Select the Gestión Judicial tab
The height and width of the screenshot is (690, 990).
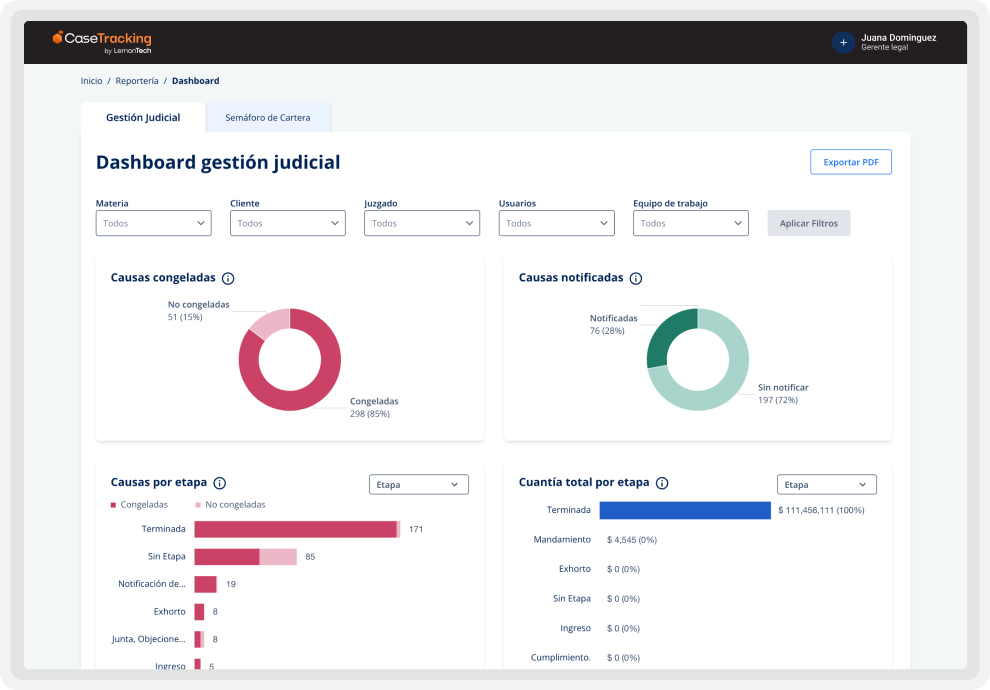click(141, 117)
